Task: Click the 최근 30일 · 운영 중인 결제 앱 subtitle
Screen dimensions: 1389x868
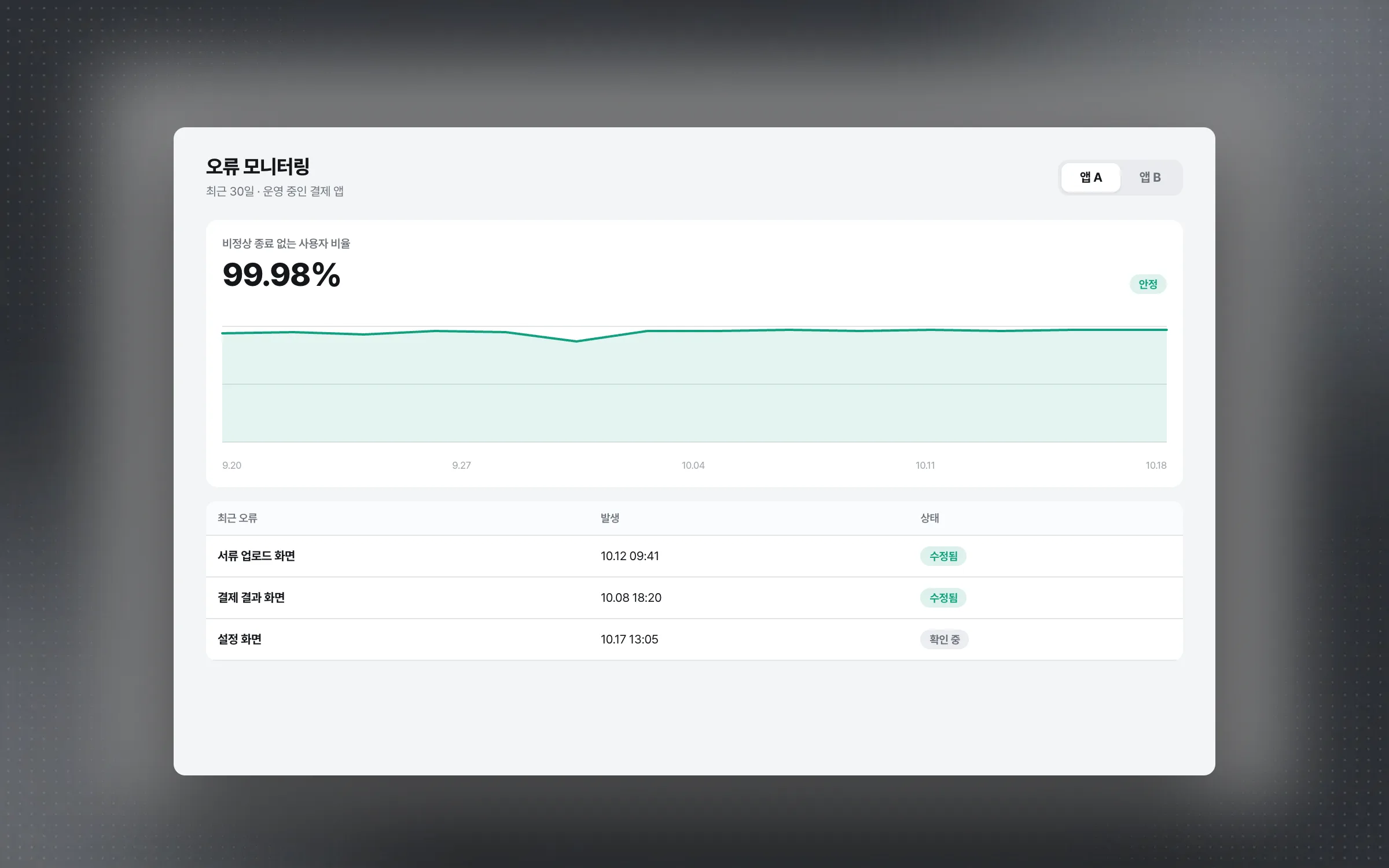Action: click(275, 192)
